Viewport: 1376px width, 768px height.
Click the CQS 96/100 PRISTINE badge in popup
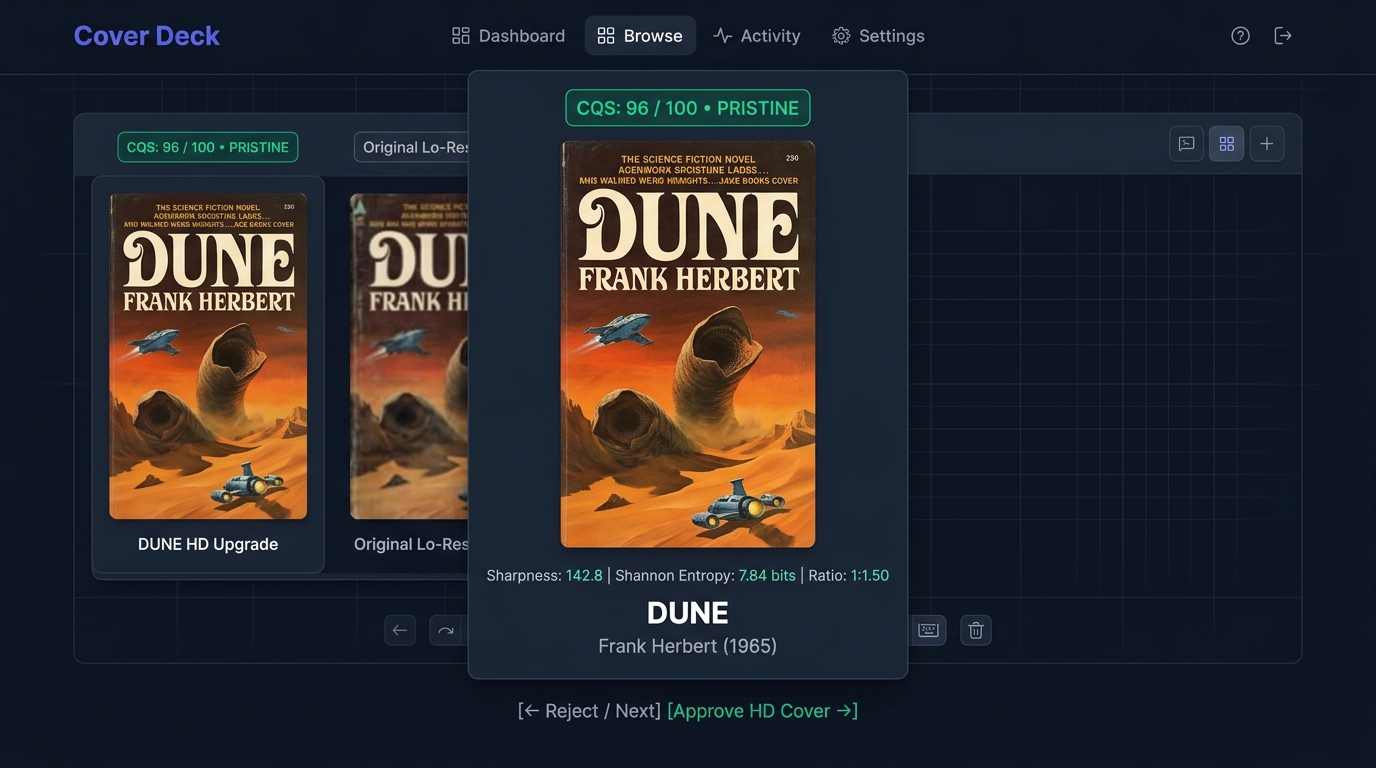click(x=688, y=108)
